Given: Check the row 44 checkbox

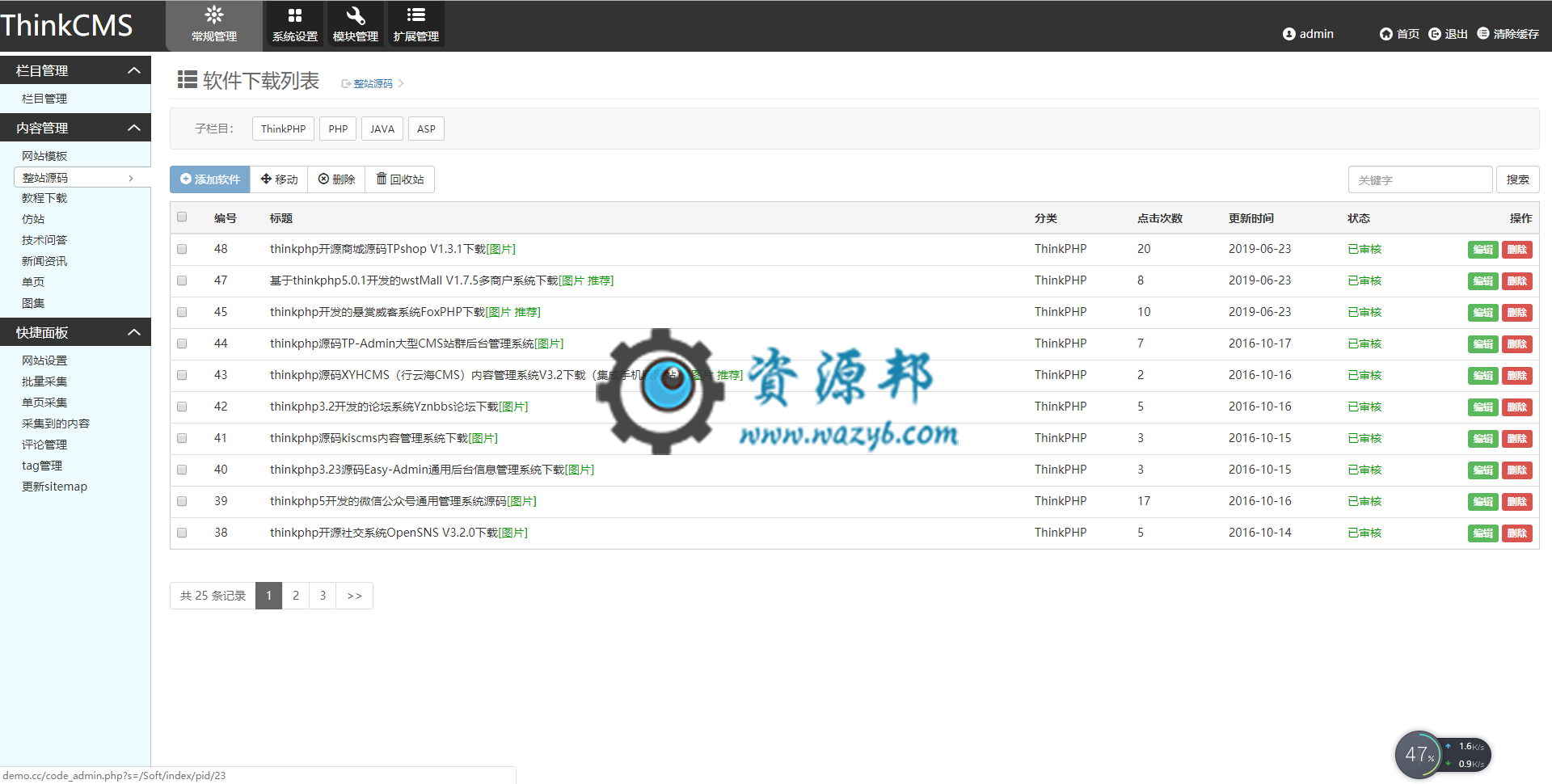Looking at the screenshot, I should pos(182,344).
